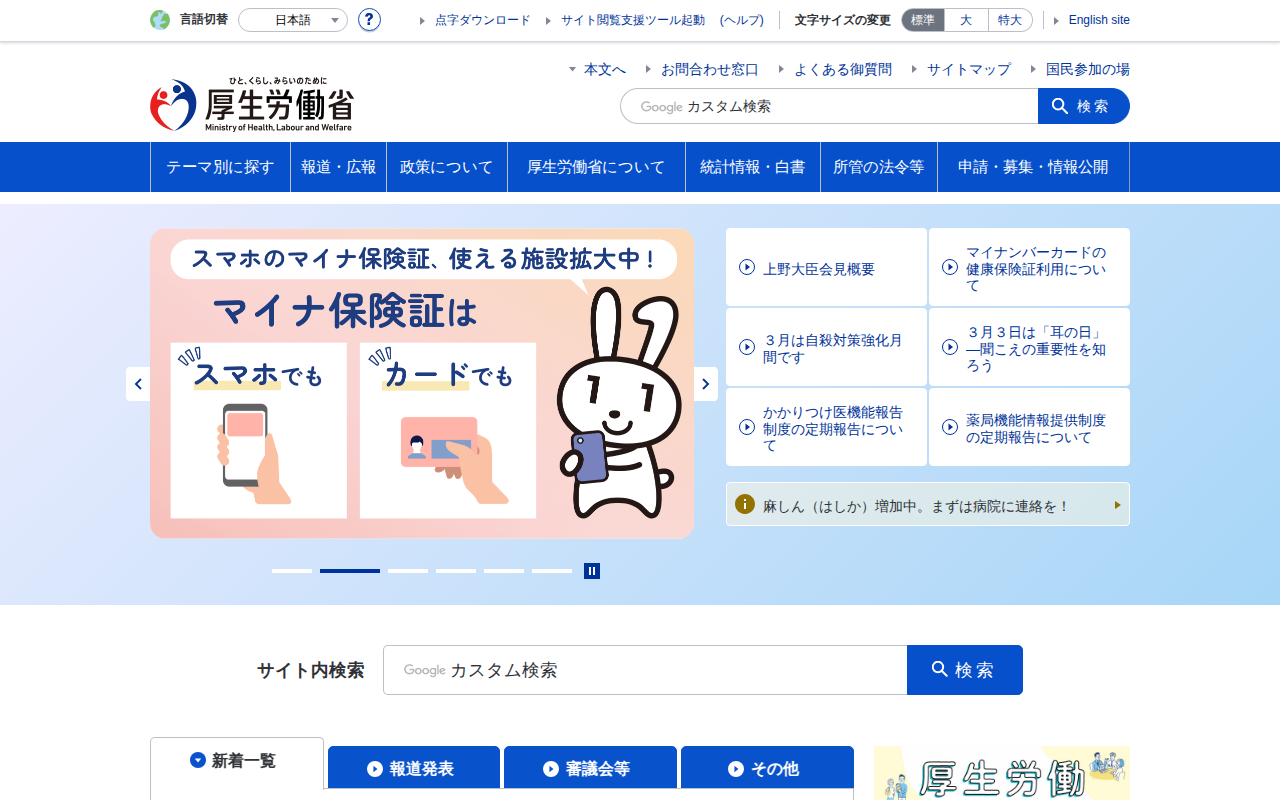This screenshot has width=1280, height=800.
Task: Click the language globe icon
Action: [160, 20]
